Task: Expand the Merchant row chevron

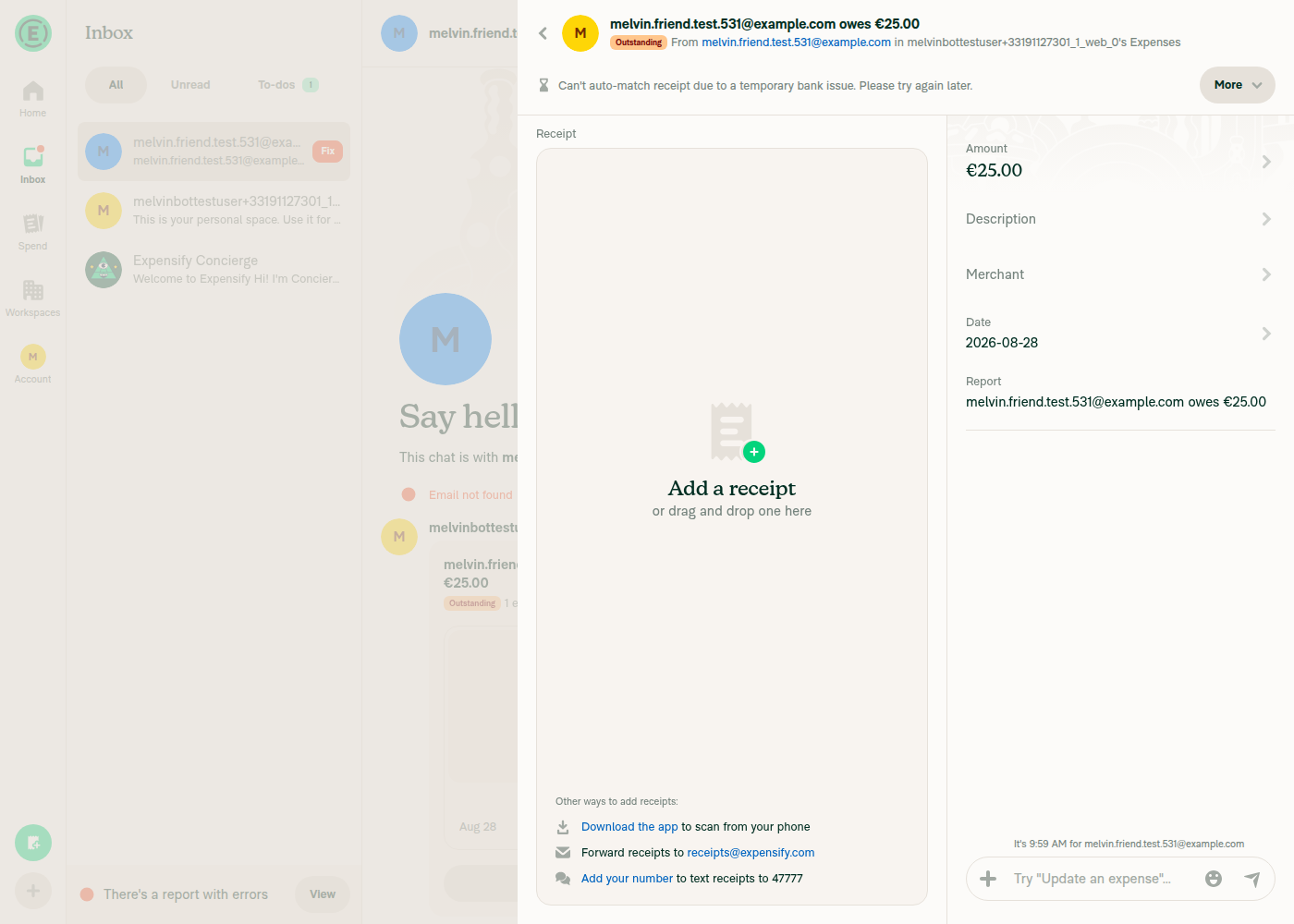Action: pyautogui.click(x=1266, y=274)
